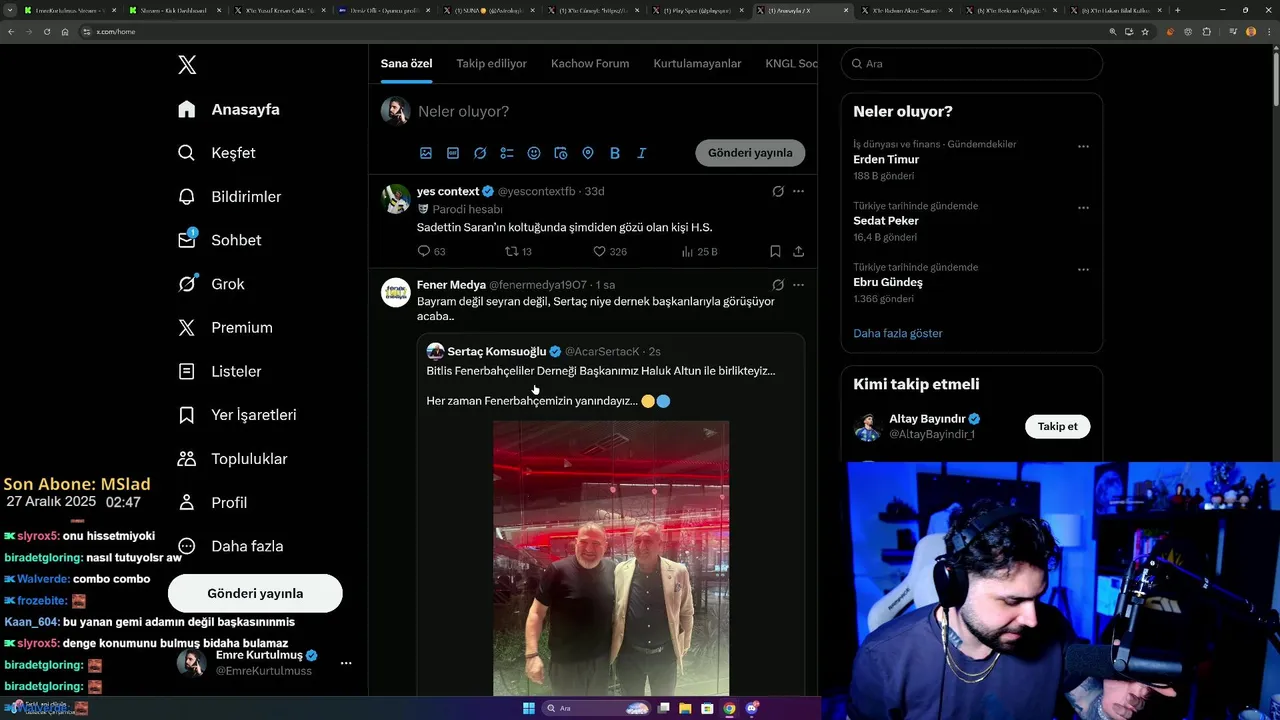Click Daha fazla göster under trends
1280x720 pixels.
point(898,333)
